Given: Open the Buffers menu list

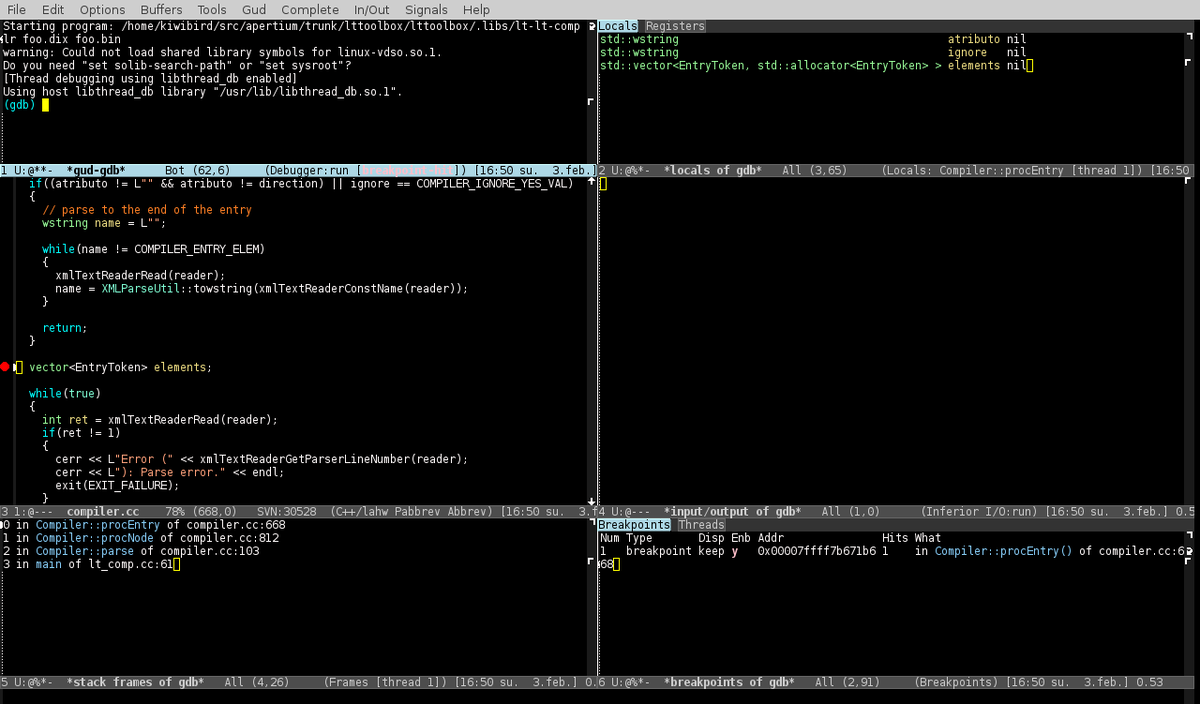Looking at the screenshot, I should (161, 9).
